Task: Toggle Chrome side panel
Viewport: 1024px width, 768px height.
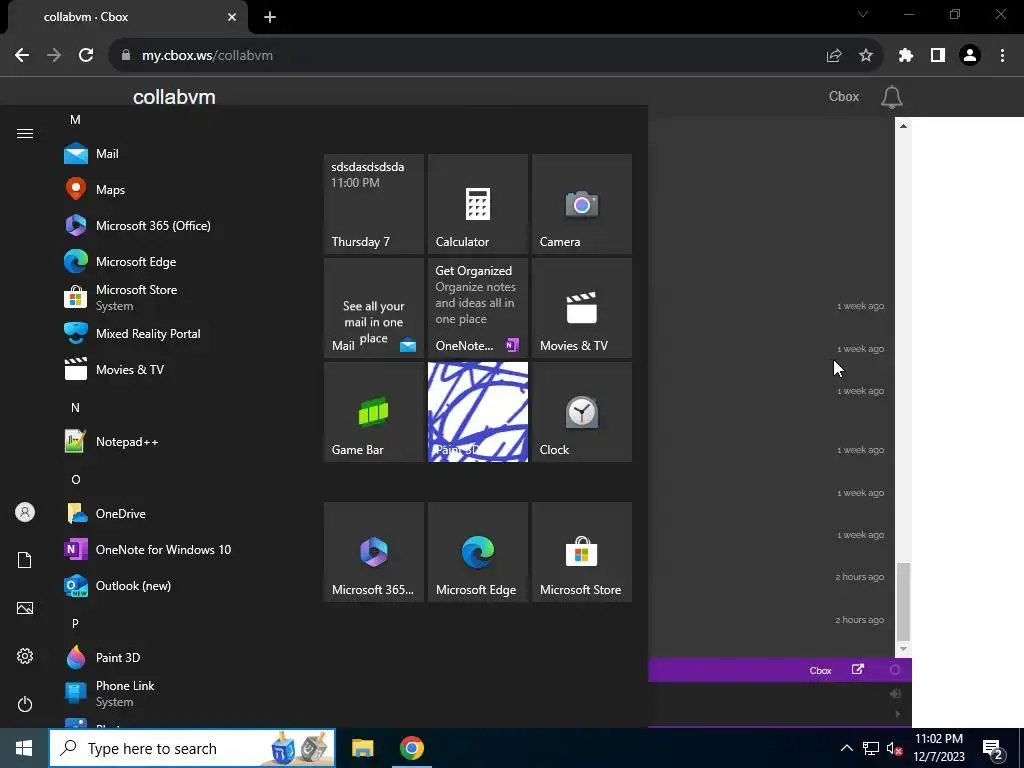Action: coord(938,56)
